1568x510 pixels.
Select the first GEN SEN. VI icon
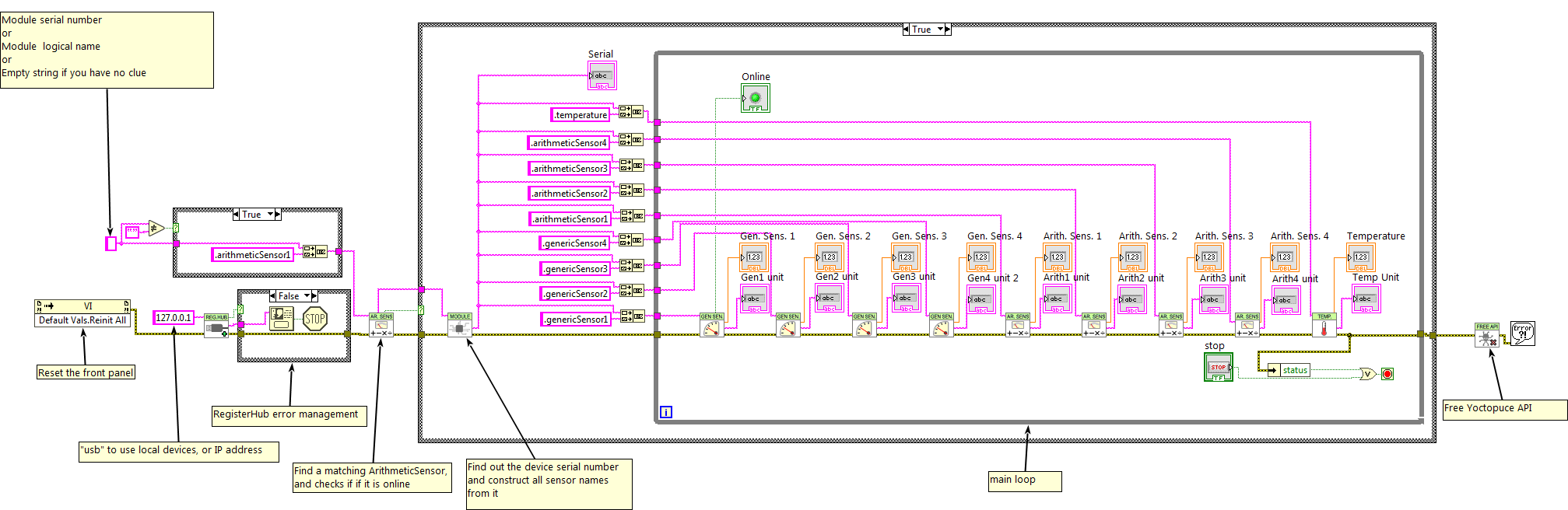(x=711, y=325)
